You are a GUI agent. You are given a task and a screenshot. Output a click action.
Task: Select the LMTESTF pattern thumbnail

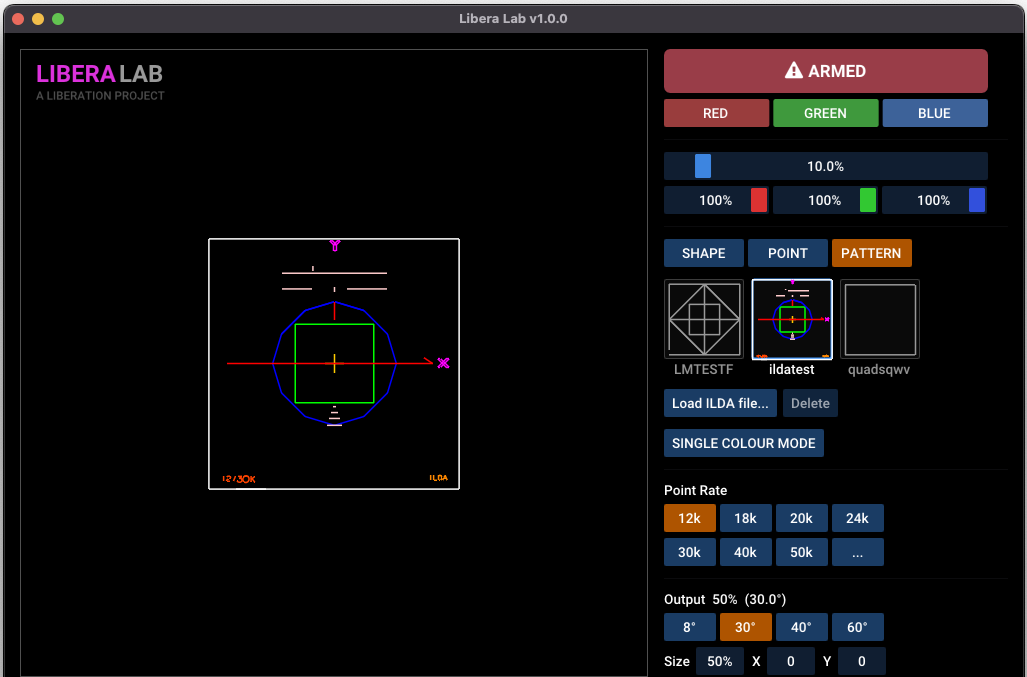tap(704, 320)
